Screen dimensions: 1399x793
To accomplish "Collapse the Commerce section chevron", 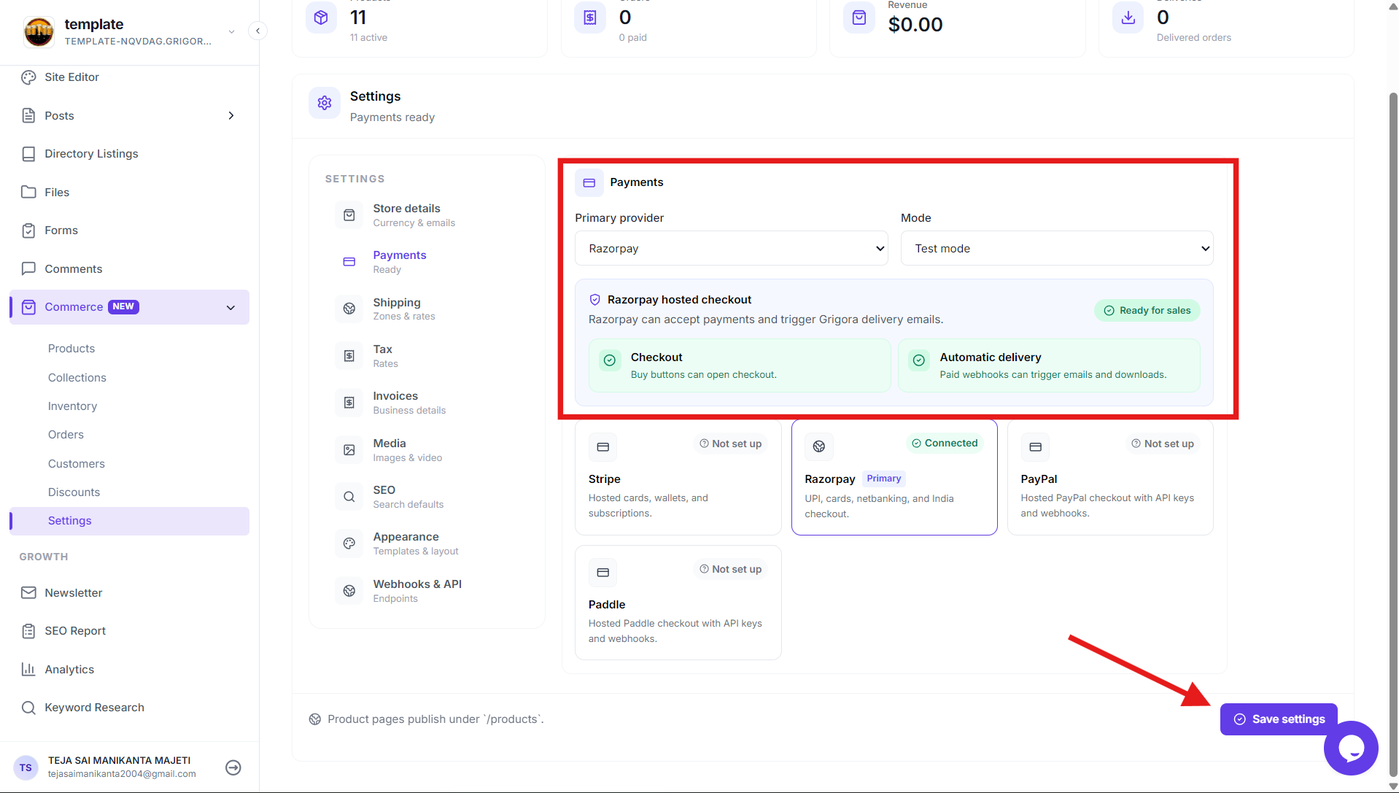I will [x=231, y=307].
